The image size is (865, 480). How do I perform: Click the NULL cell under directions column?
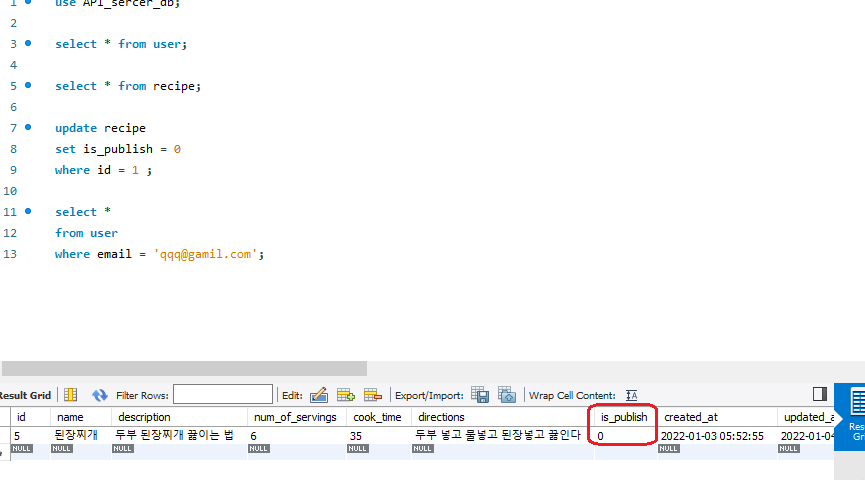(x=423, y=449)
